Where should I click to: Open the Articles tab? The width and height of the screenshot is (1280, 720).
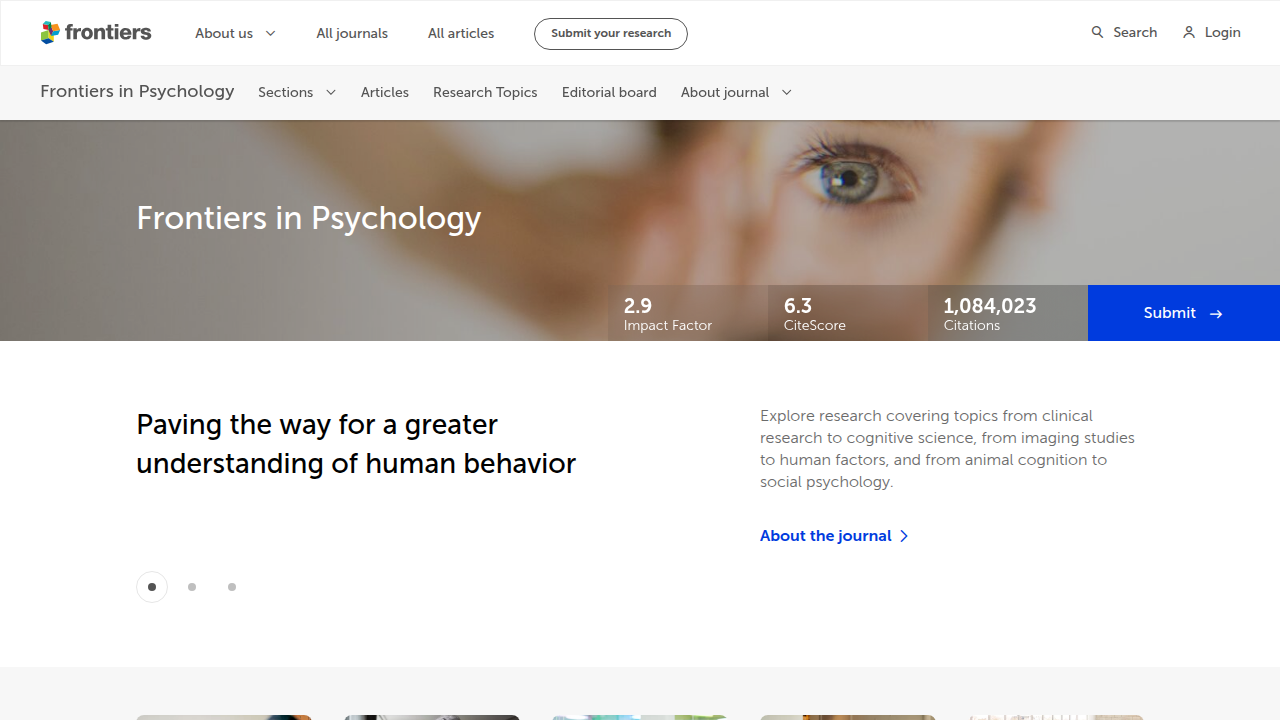[385, 92]
